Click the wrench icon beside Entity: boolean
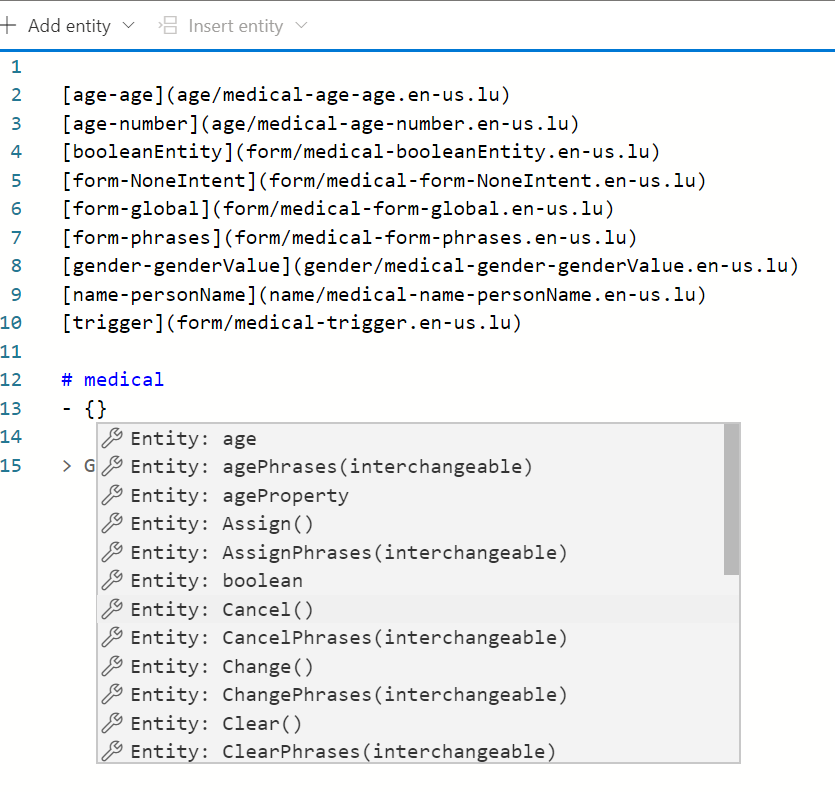The image size is (835, 792). pyautogui.click(x=110, y=580)
